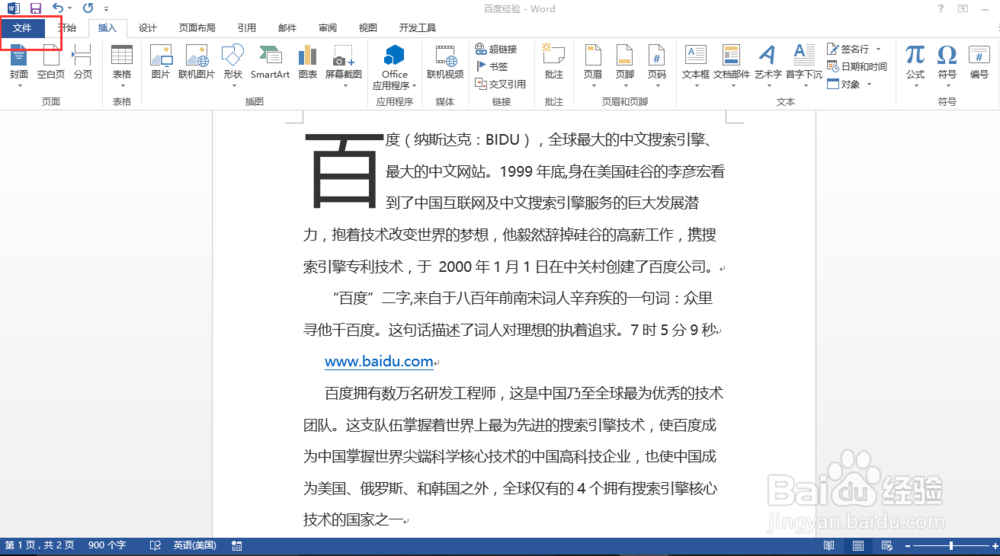Open the 视图 ribbon tab

[368, 28]
